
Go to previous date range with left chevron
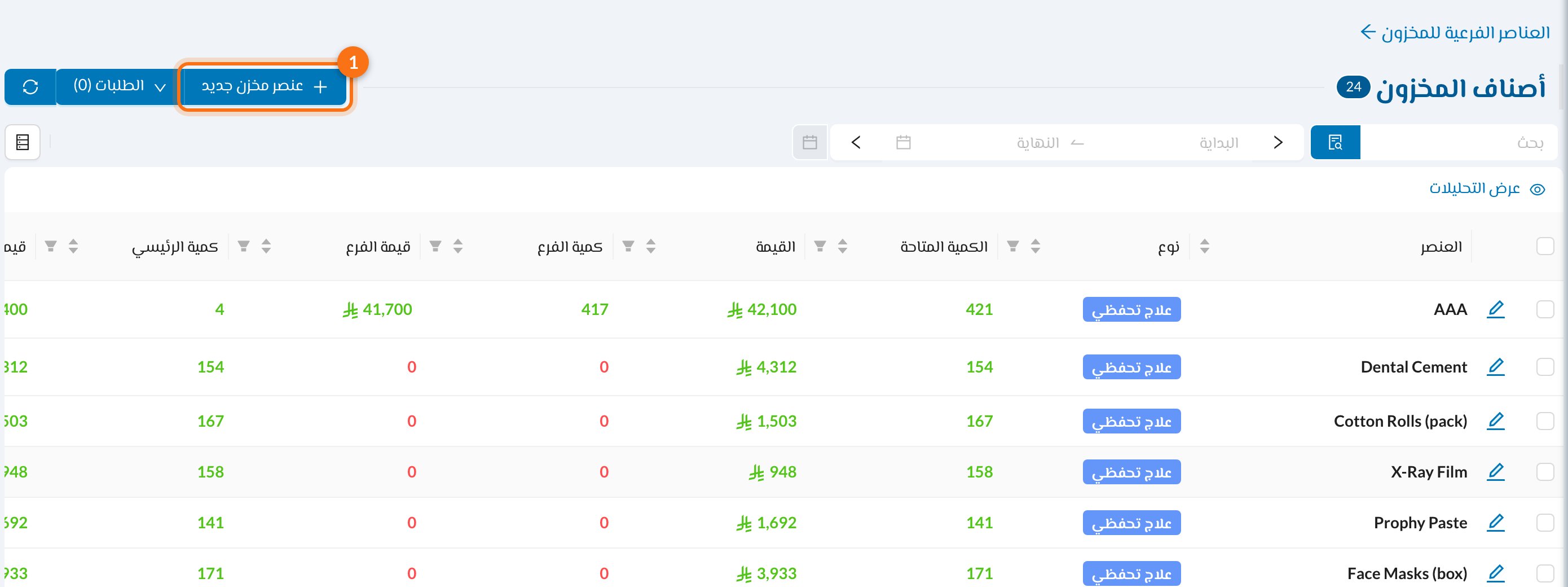tap(856, 142)
